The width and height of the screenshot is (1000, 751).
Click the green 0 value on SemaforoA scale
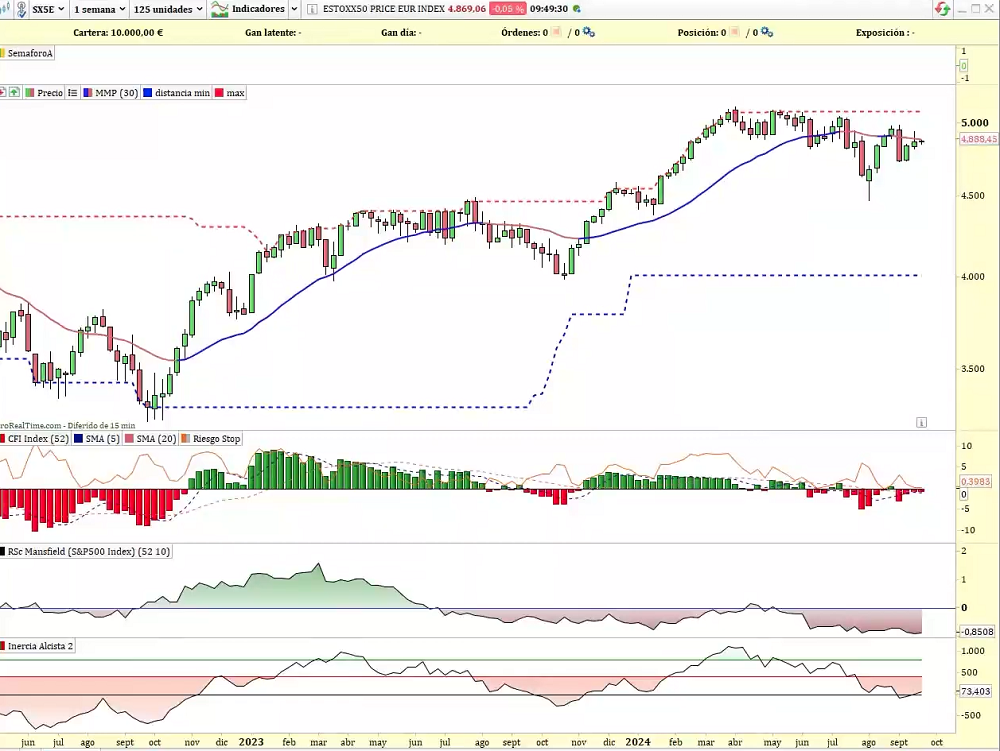964,66
